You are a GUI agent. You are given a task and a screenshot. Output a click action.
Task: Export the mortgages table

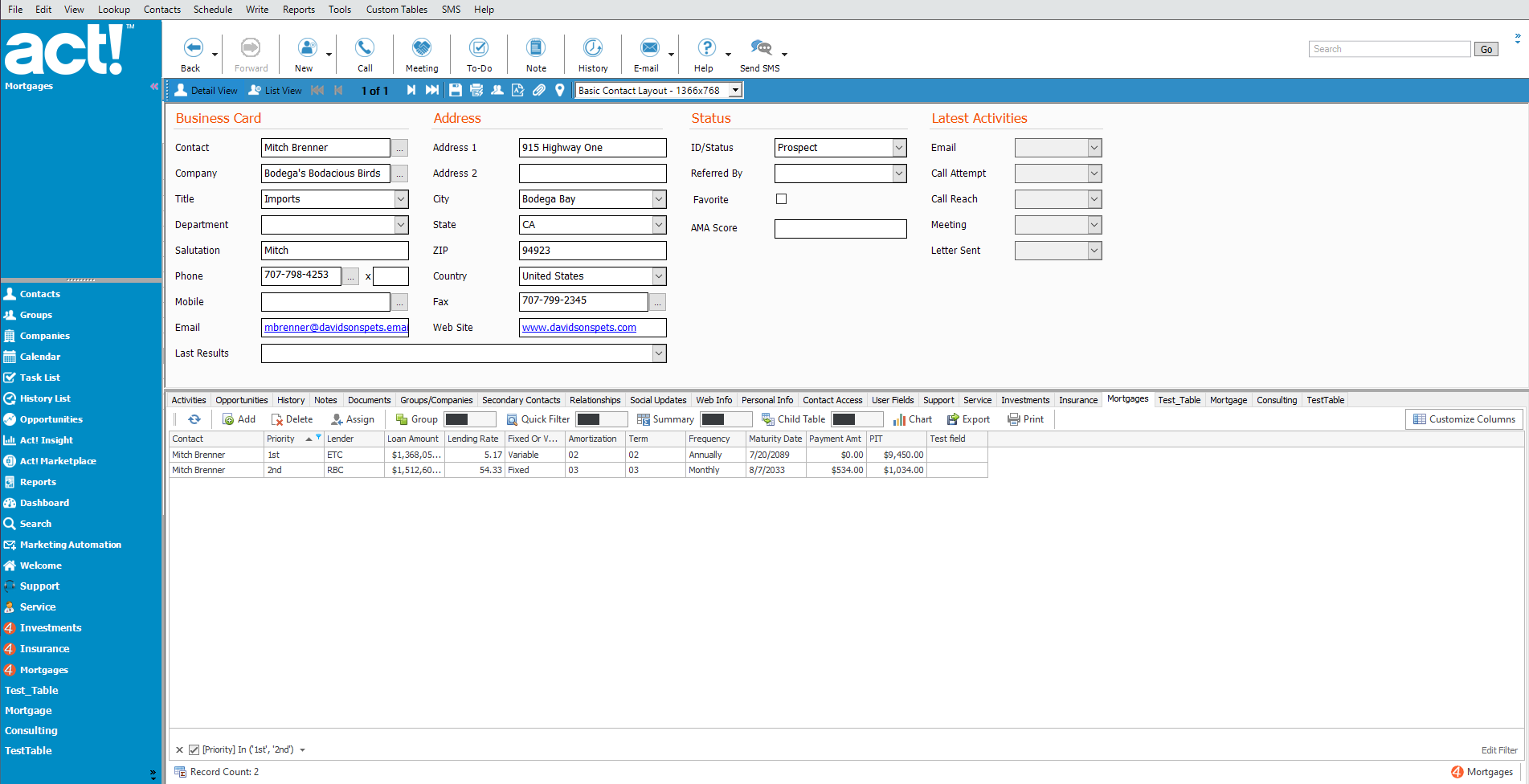[x=968, y=419]
